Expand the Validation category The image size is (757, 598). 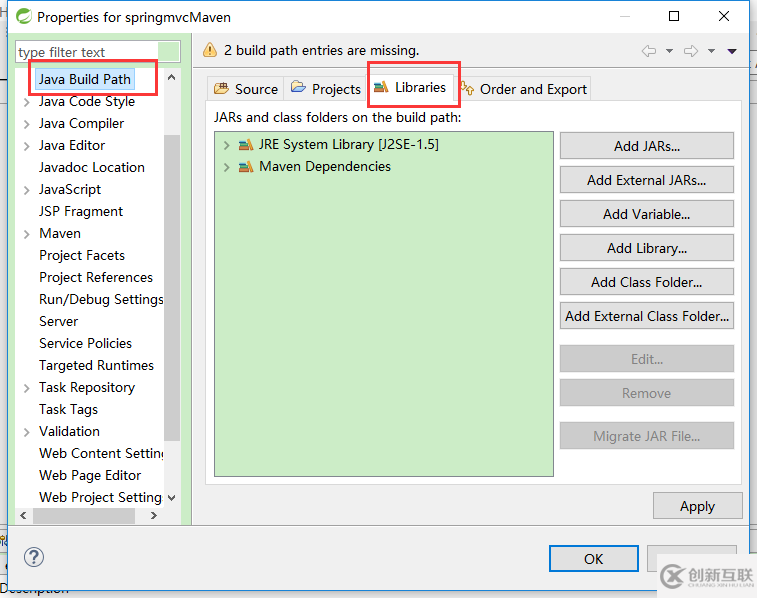(x=27, y=432)
